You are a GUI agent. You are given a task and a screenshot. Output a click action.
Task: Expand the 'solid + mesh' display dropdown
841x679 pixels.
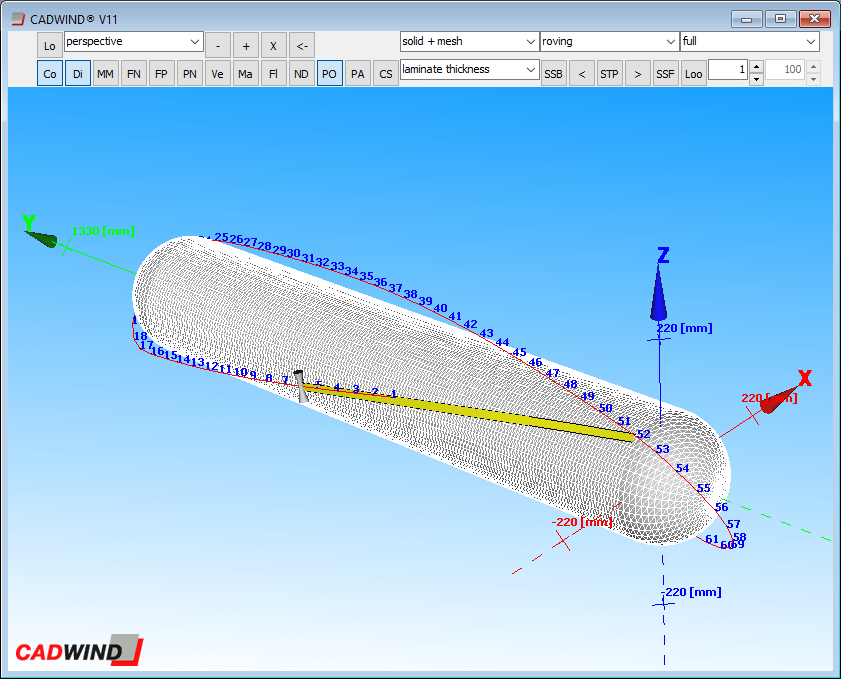(x=469, y=42)
